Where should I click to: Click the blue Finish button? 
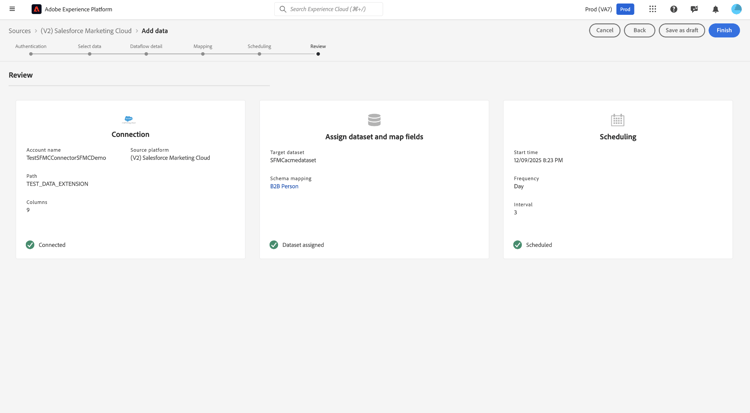[x=724, y=30]
